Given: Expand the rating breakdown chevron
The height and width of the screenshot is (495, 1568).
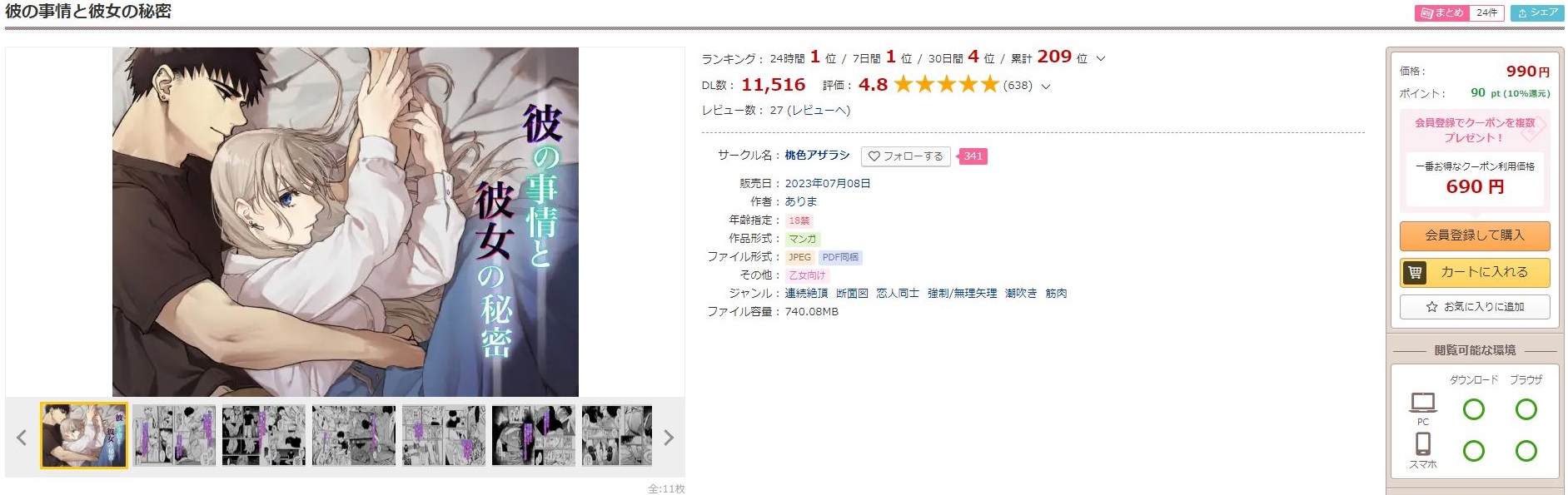Looking at the screenshot, I should (x=1046, y=86).
